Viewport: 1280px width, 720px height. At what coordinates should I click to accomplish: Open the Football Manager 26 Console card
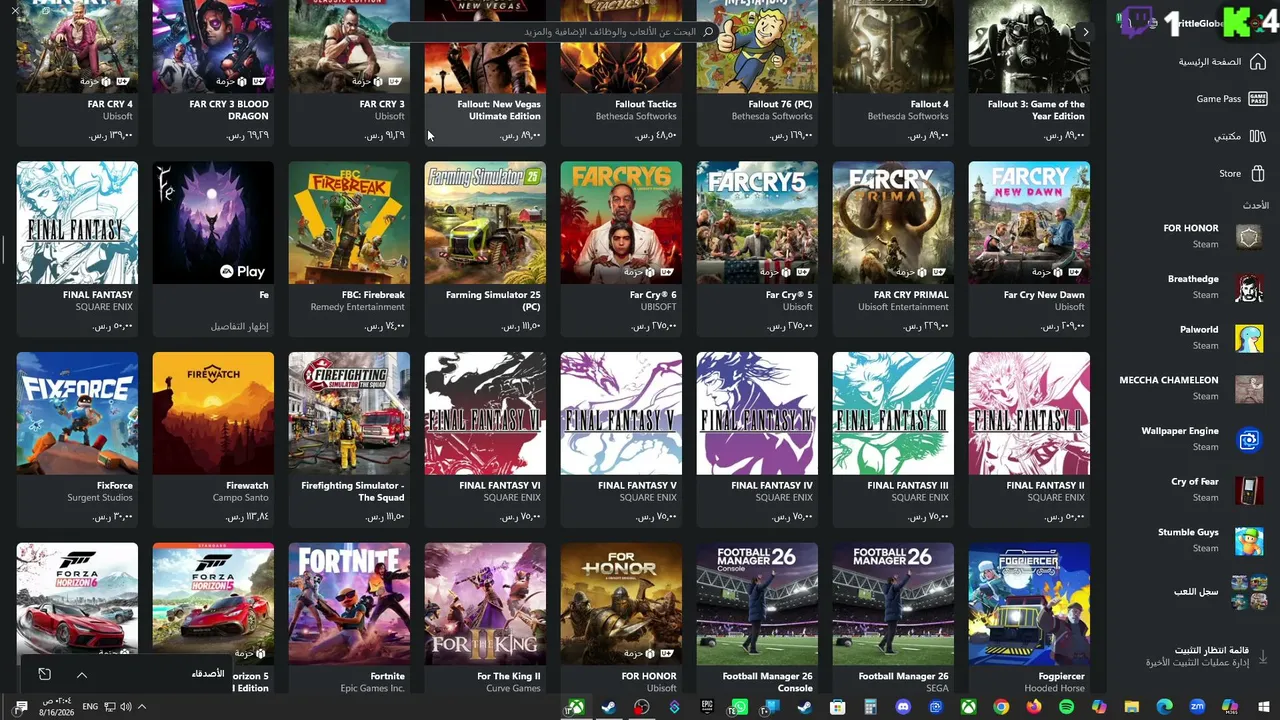pos(757,618)
